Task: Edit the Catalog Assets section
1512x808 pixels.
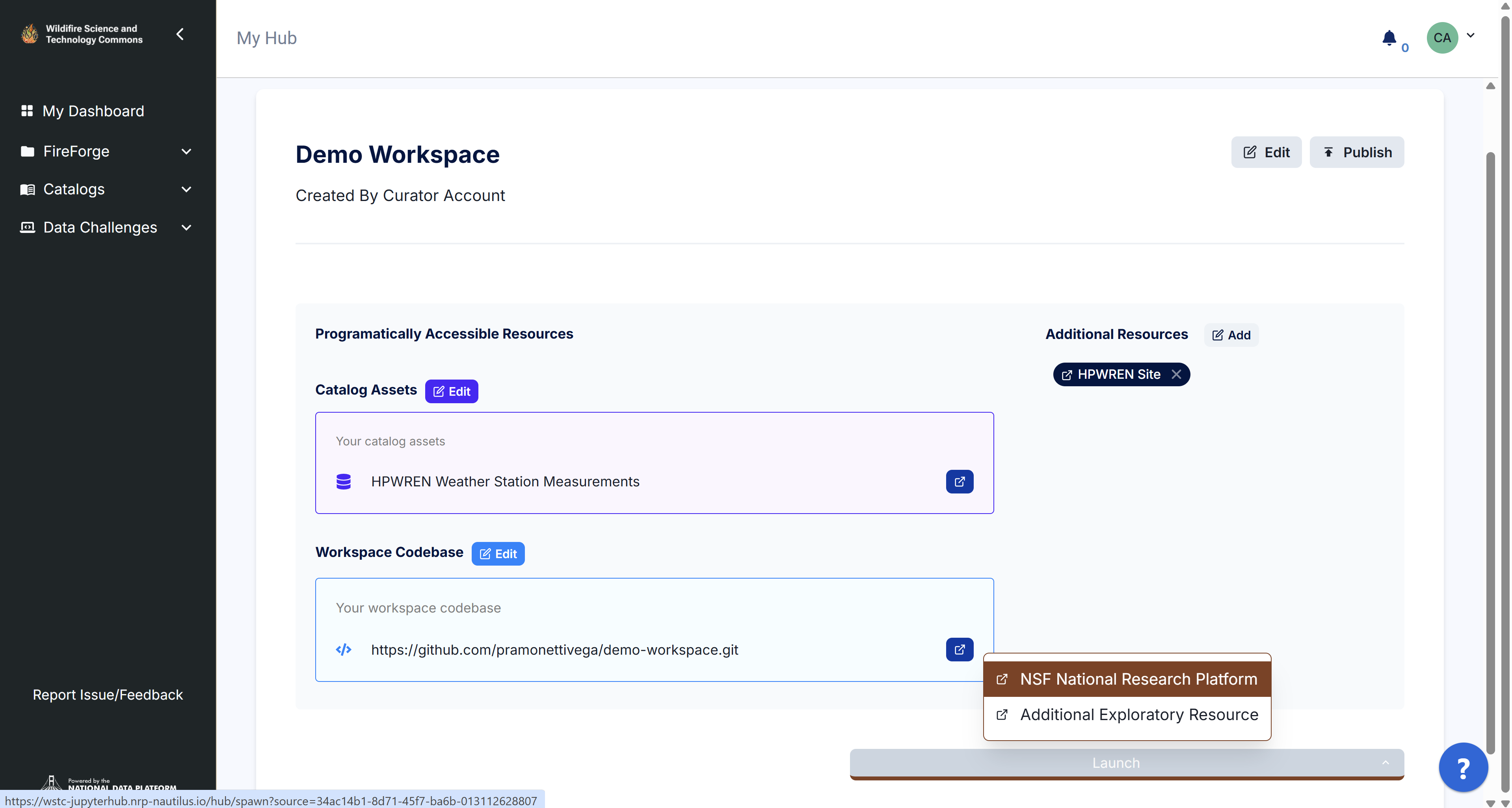Action: 451,391
